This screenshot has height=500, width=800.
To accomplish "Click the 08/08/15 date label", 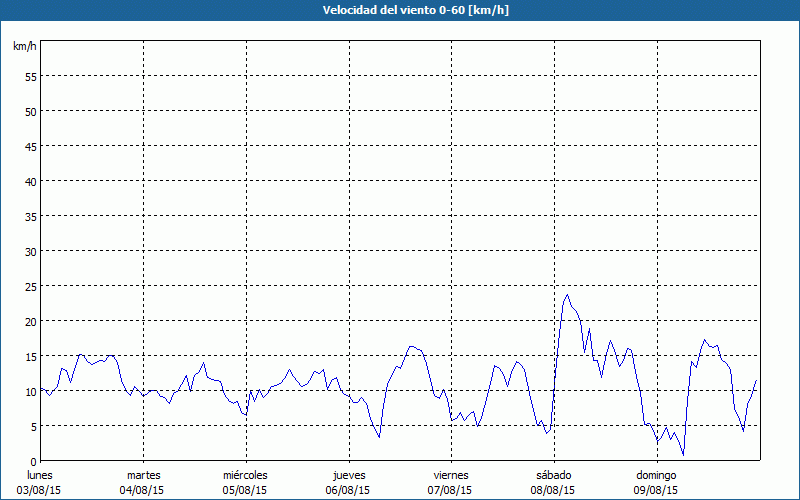I will pyautogui.click(x=553, y=490).
